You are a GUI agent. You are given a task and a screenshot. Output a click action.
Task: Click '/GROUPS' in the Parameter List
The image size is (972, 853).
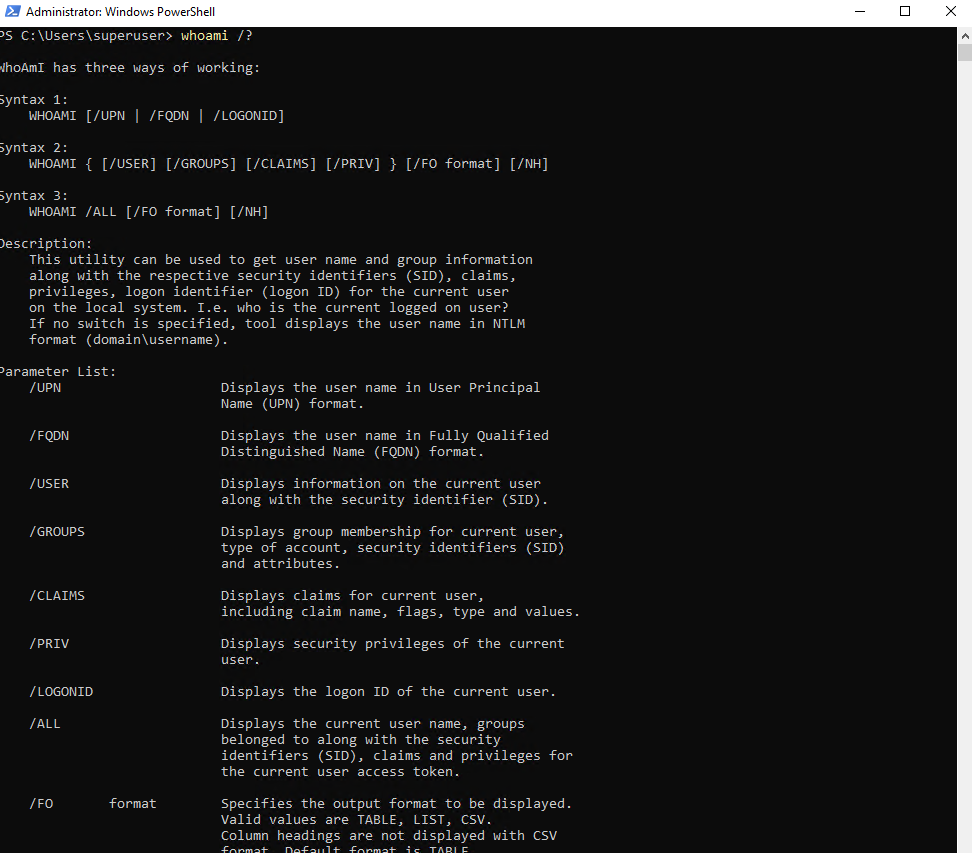tap(57, 532)
